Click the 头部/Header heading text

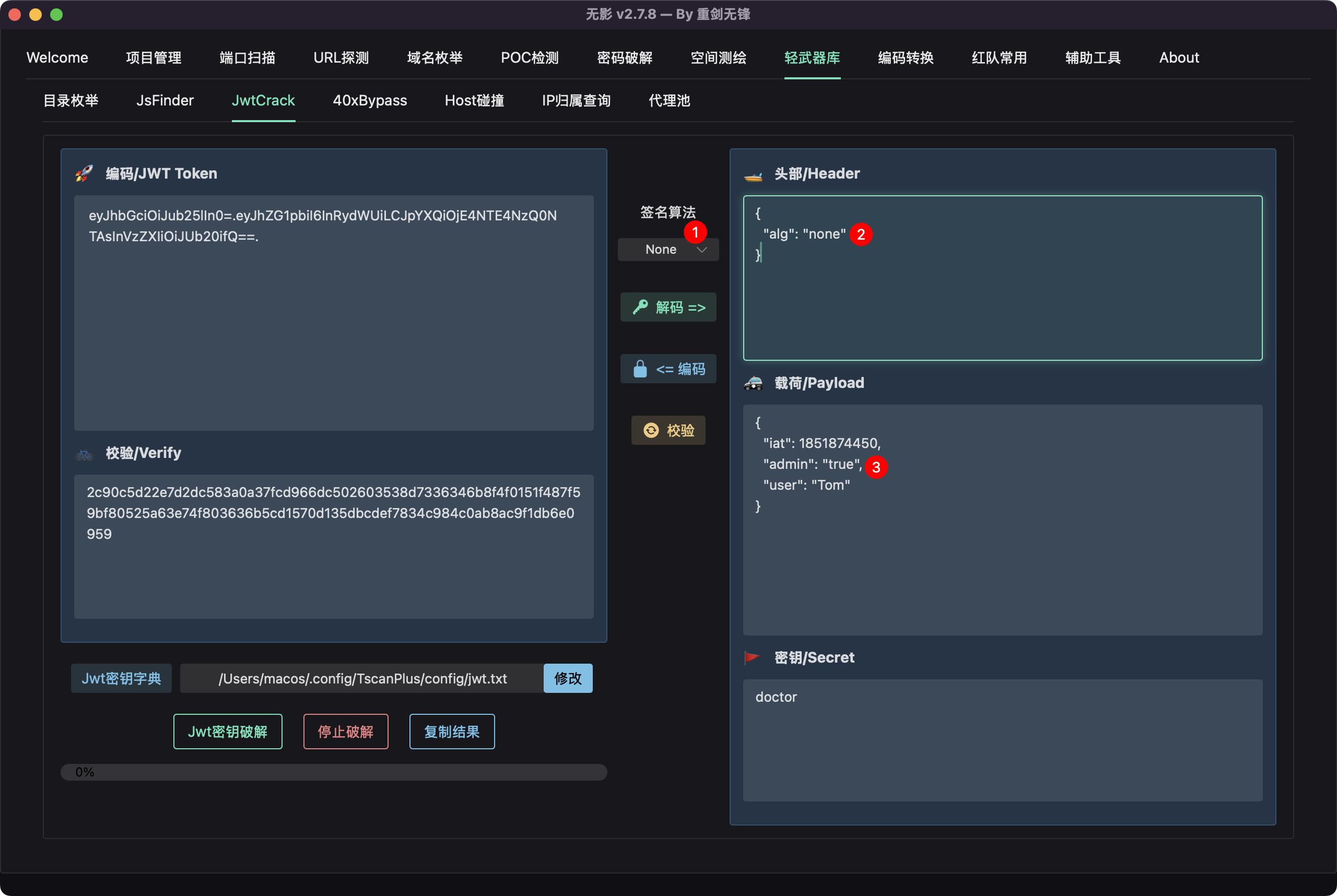click(x=817, y=174)
